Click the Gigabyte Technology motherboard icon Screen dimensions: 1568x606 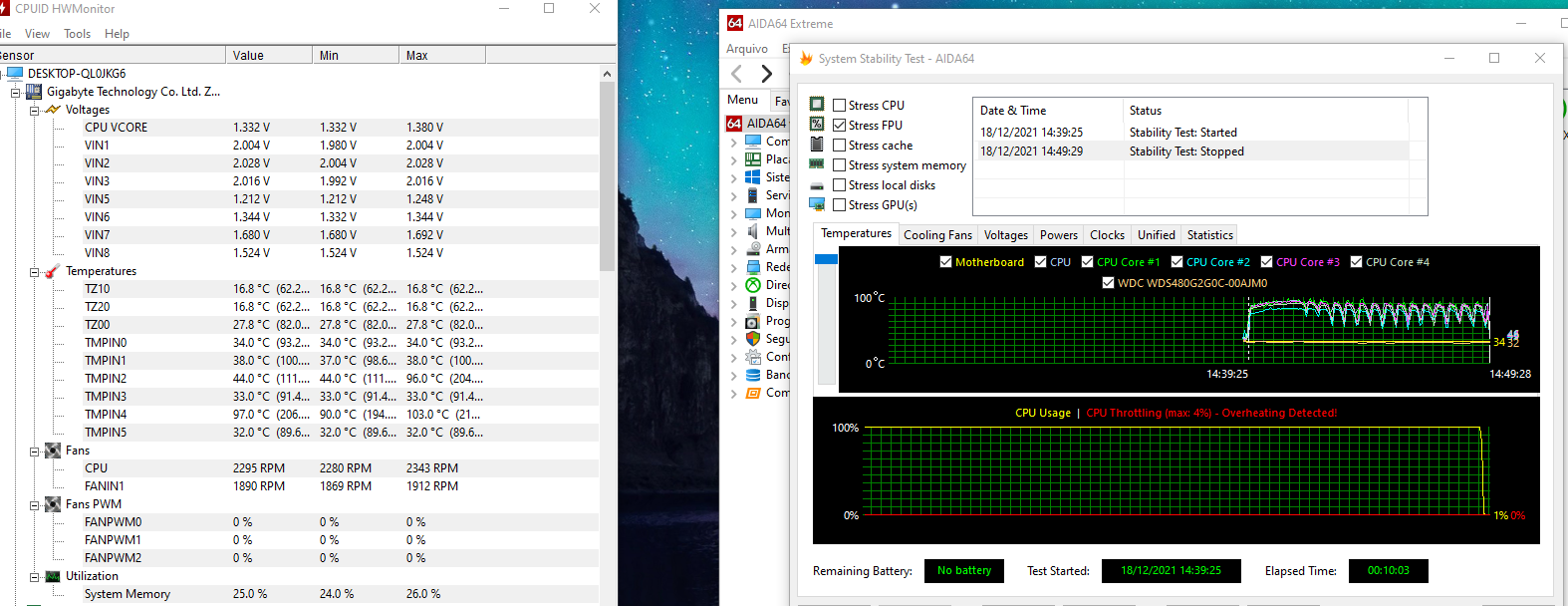coord(34,92)
